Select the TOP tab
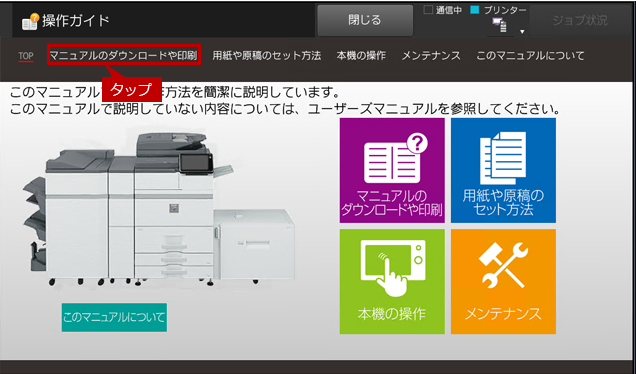Image resolution: width=636 pixels, height=374 pixels. click(26, 56)
